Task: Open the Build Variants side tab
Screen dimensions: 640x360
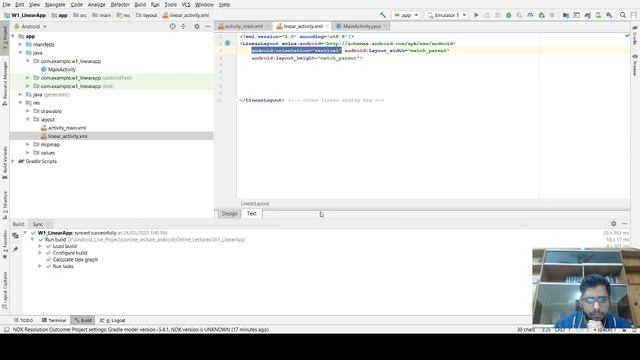Action: tap(5, 162)
